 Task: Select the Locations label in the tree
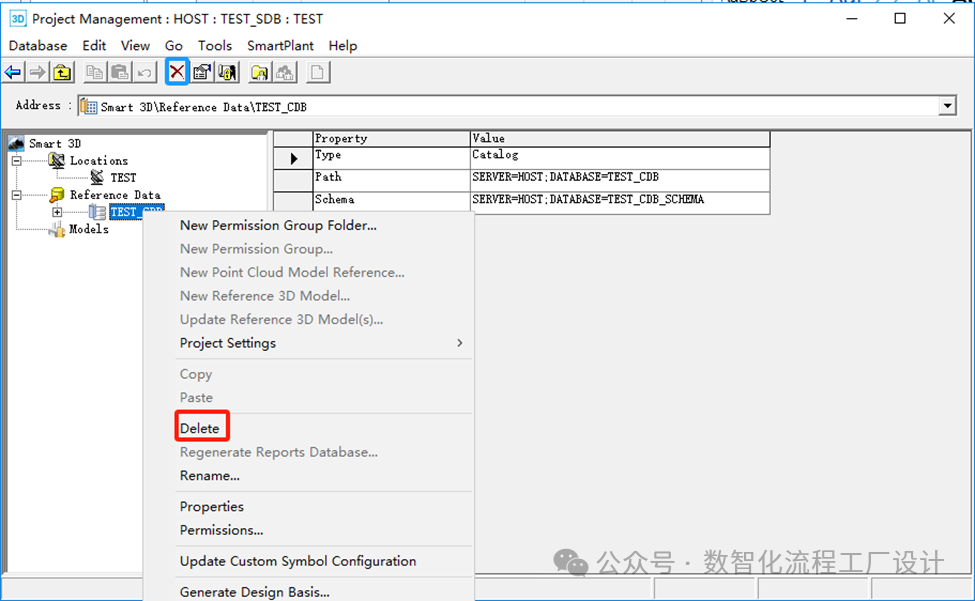[99, 161]
